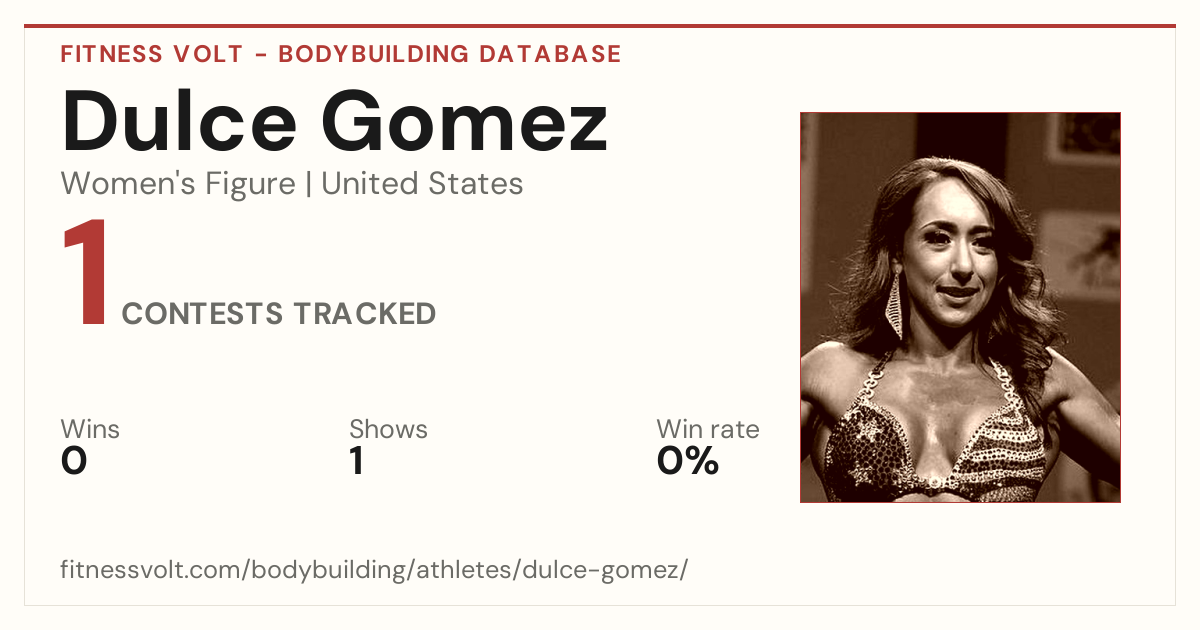This screenshot has height=630, width=1200.
Task: Click the Fitness Volt Bodybuilding Database header
Action: point(341,54)
